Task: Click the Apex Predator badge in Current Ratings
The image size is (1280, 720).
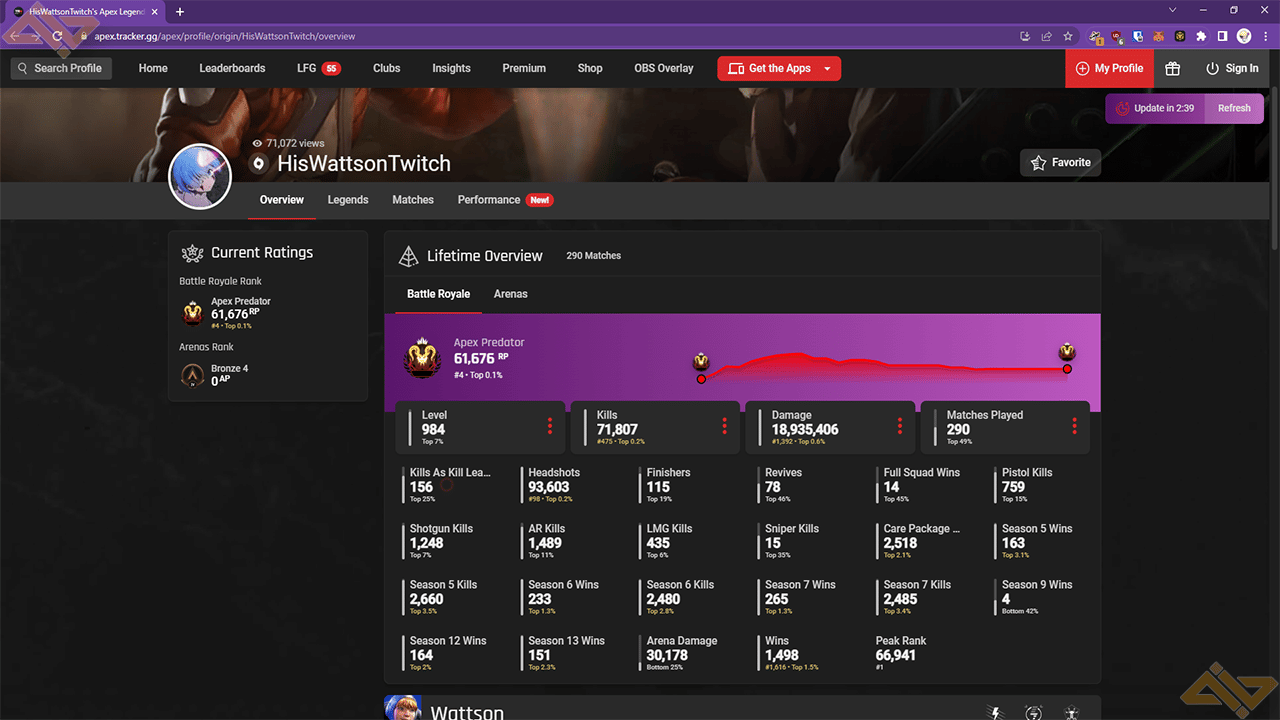Action: point(193,313)
